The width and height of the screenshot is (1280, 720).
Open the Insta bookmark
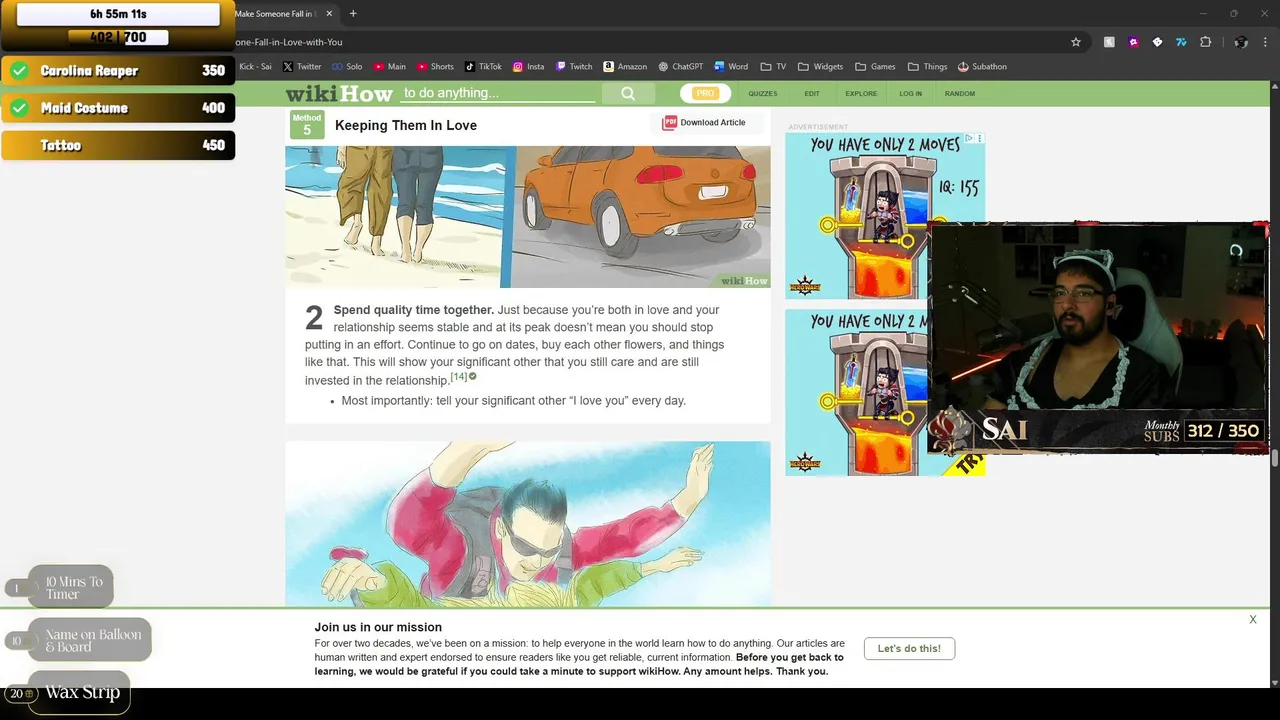528,67
